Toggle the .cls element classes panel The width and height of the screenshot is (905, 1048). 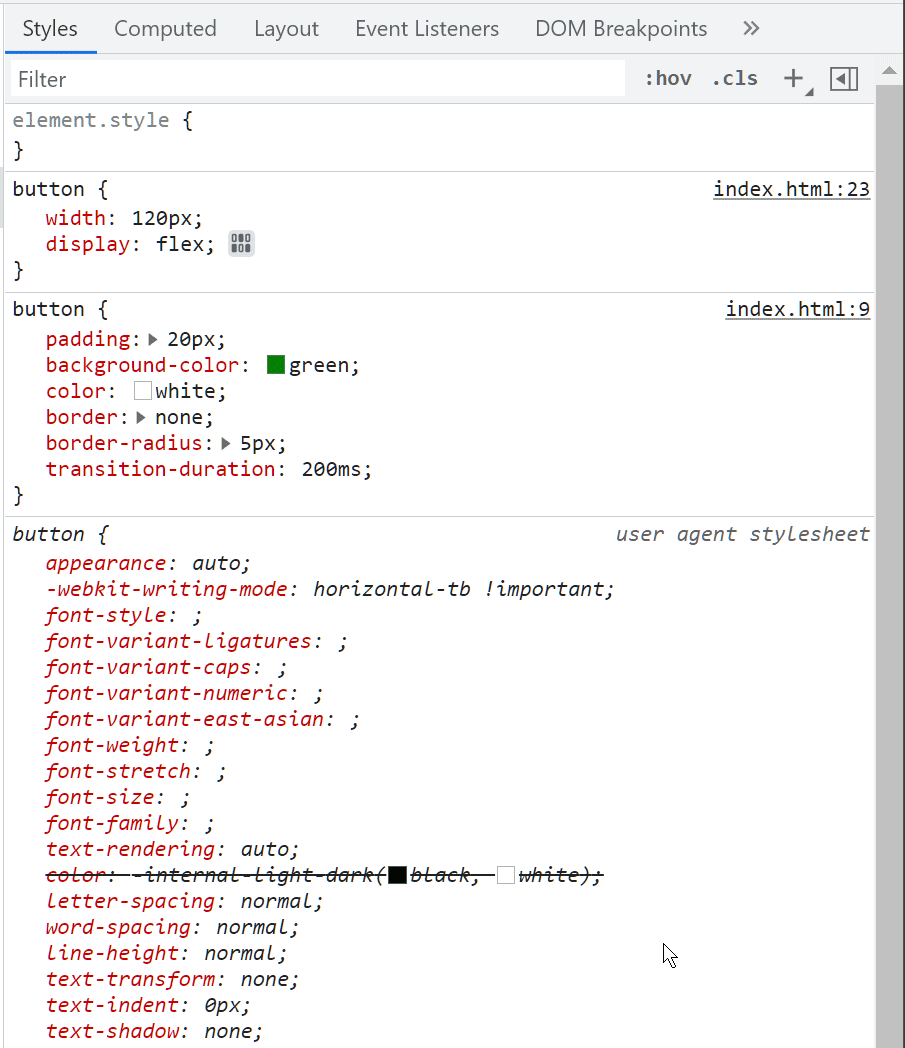(735, 79)
